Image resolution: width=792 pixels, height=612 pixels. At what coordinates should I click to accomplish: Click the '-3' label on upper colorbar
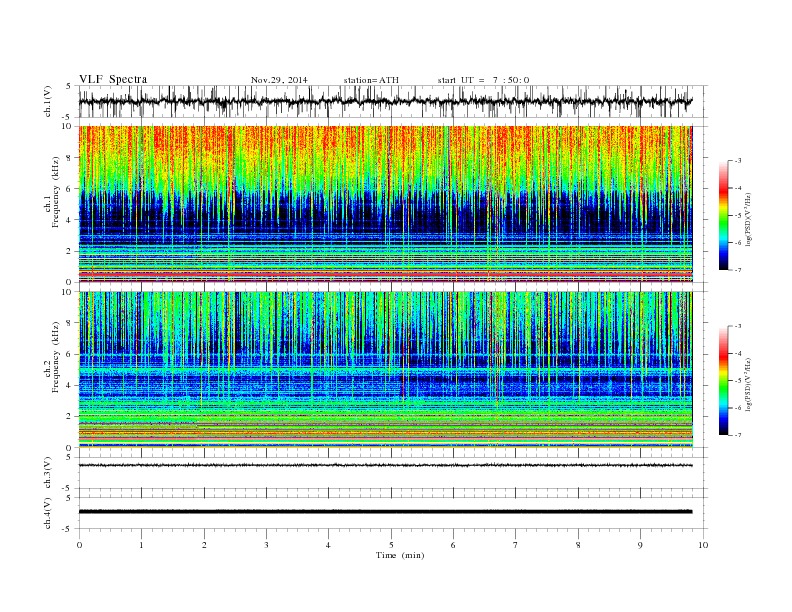(737, 161)
